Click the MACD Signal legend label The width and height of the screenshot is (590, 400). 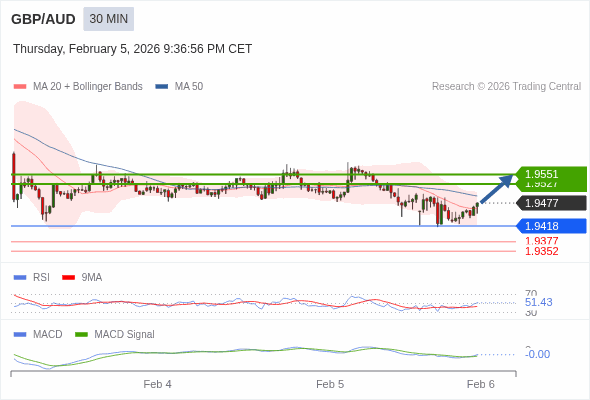(124, 334)
